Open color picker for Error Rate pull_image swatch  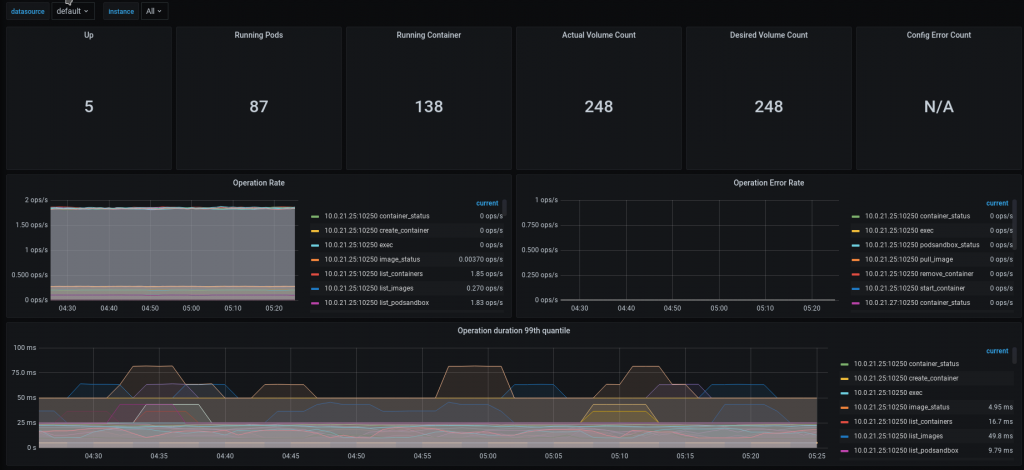(856, 259)
